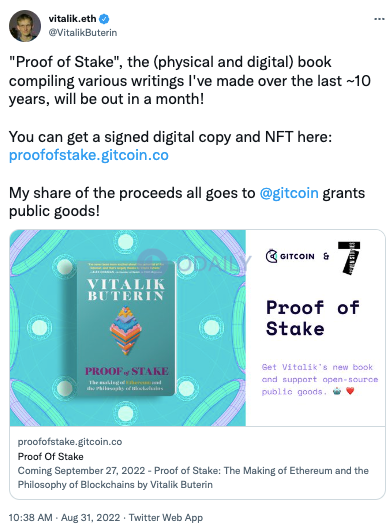This screenshot has width=389, height=528.
Task: Click the Twitter Web App source label
Action: (166, 518)
